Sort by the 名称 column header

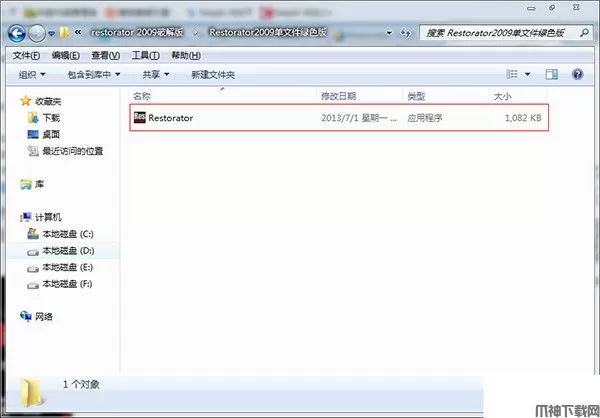click(x=142, y=96)
